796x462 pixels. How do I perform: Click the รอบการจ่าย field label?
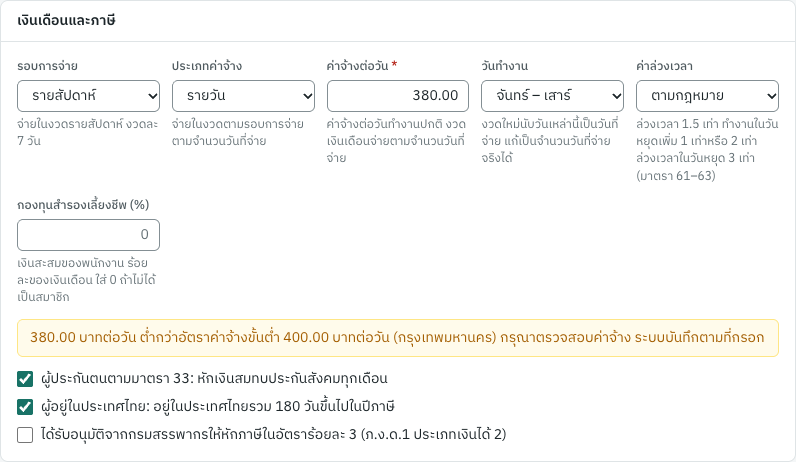click(x=47, y=66)
